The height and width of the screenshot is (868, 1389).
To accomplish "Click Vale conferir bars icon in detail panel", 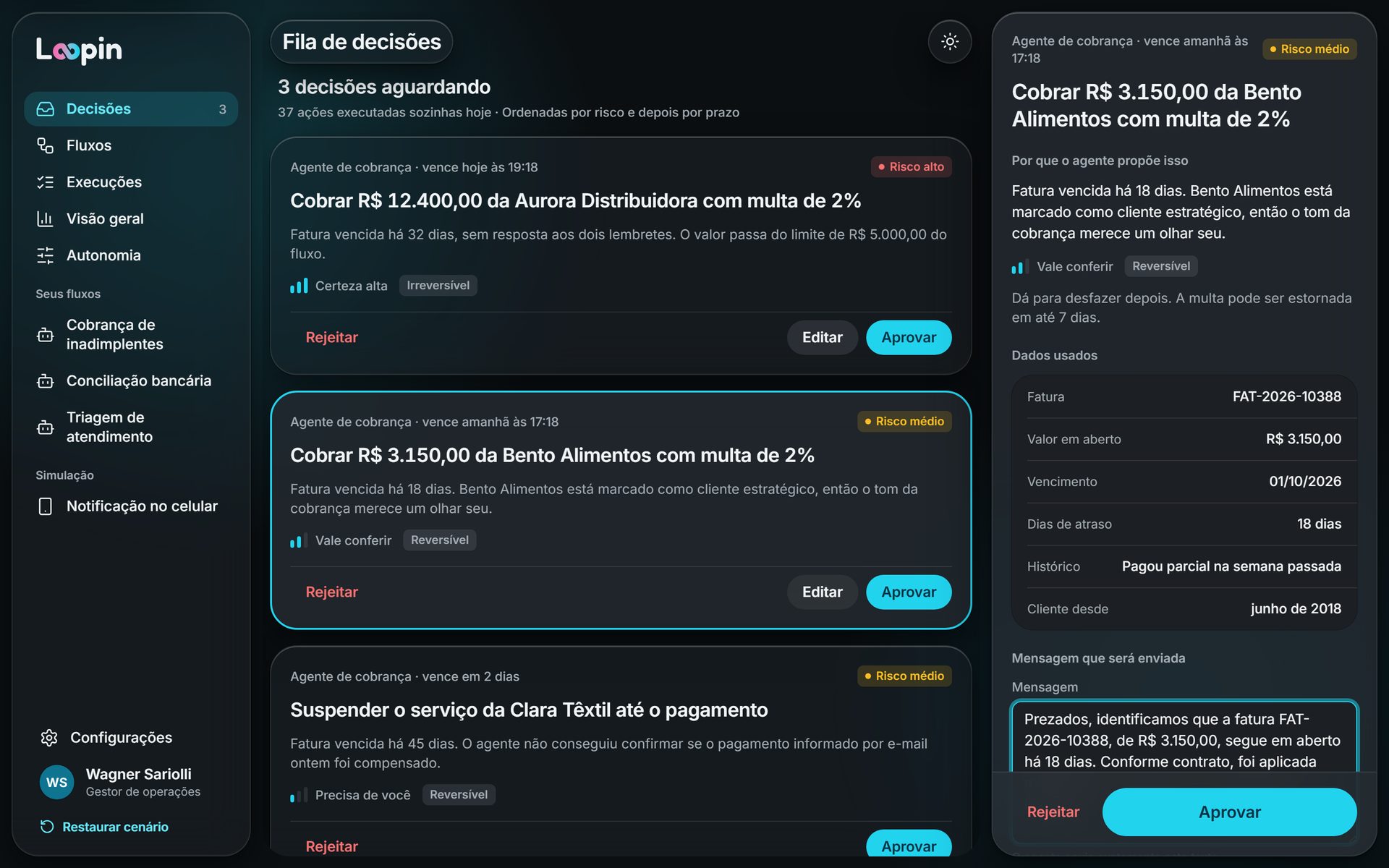I will pos(1020,267).
